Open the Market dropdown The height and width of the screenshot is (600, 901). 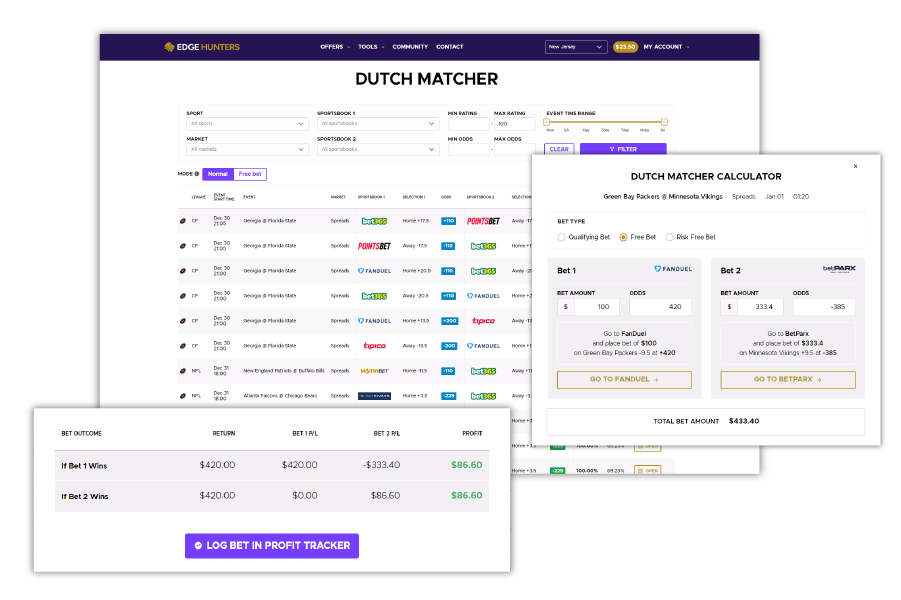247,149
